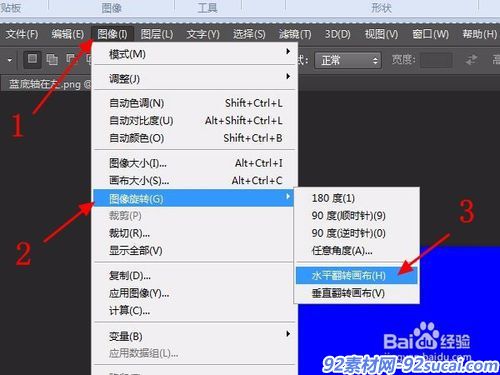
Task: Select 90 度(逆时针)(0) rotation
Action: point(357,233)
